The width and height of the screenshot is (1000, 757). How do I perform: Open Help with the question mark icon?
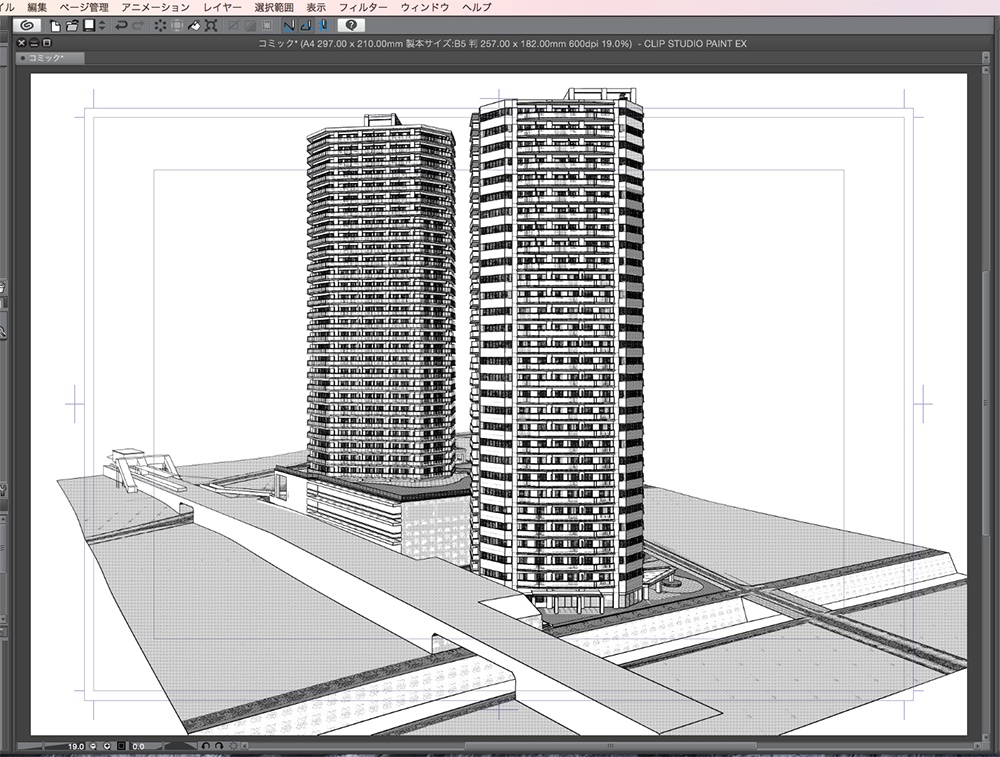351,24
